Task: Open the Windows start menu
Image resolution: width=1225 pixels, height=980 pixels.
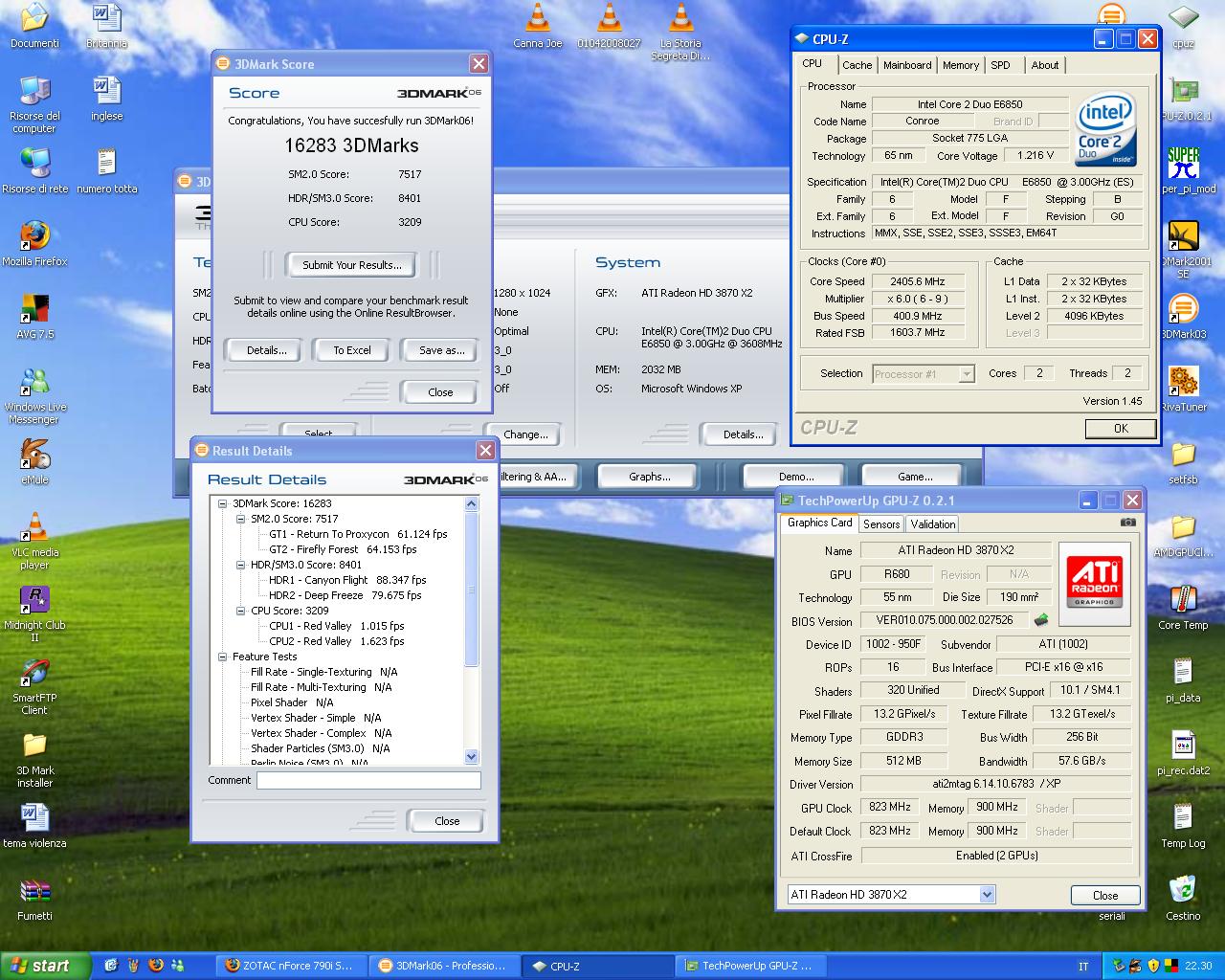Action: coord(46,966)
